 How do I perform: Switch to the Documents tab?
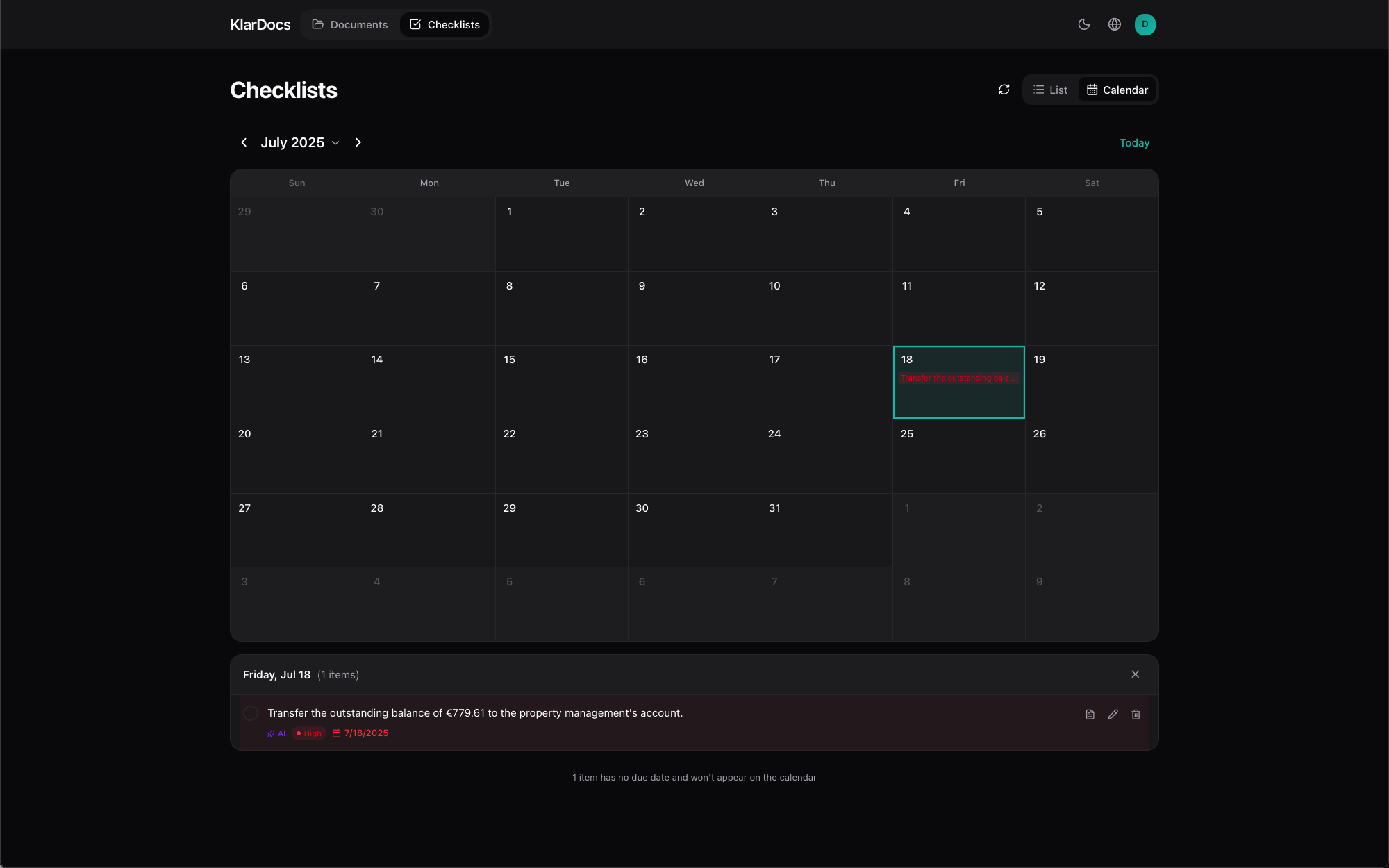pyautogui.click(x=350, y=24)
